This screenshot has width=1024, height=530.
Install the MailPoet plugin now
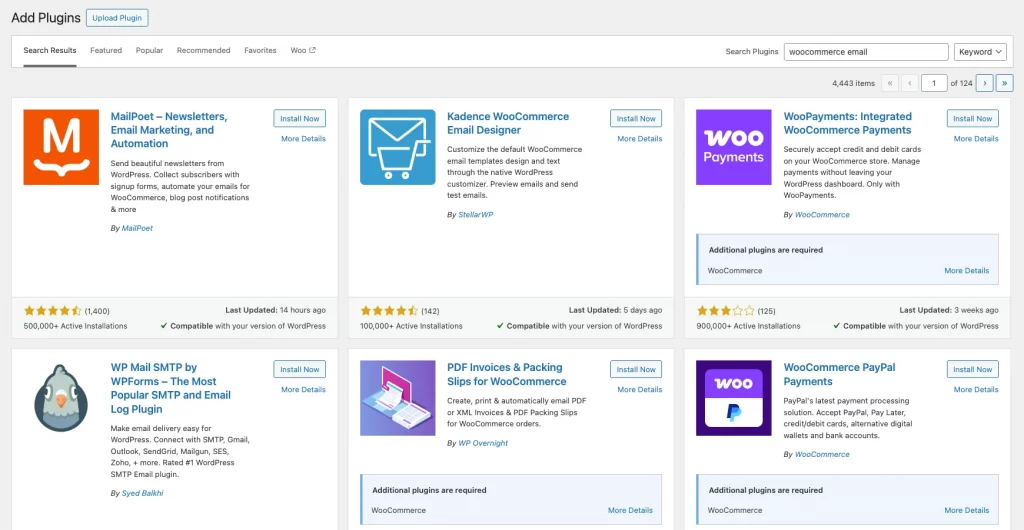coord(300,119)
